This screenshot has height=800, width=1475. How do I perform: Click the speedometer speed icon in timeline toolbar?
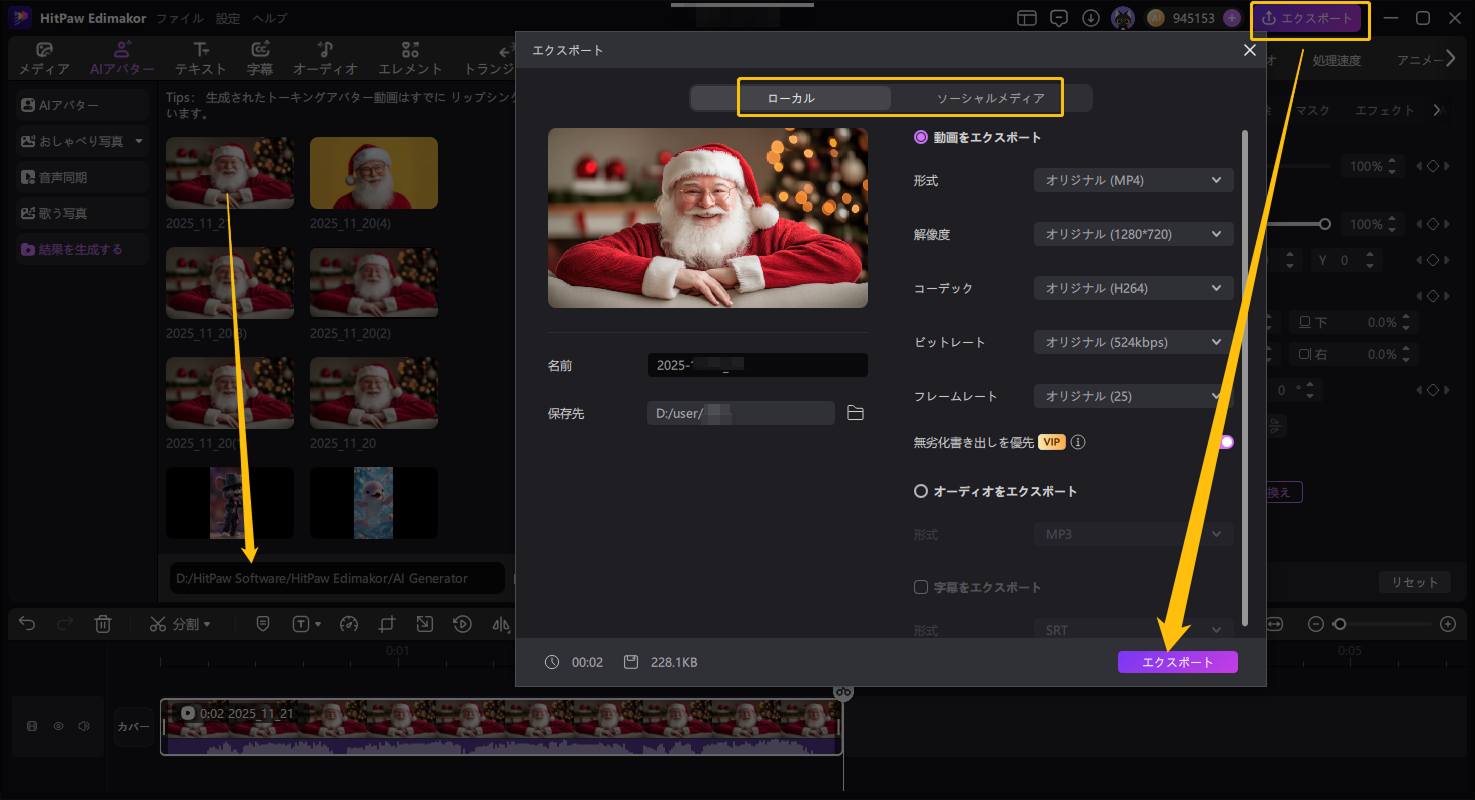348,624
